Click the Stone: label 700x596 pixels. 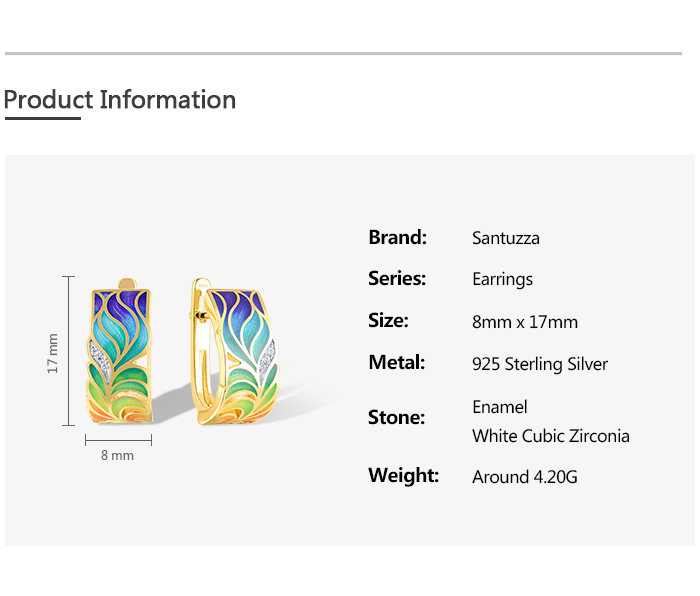[396, 417]
